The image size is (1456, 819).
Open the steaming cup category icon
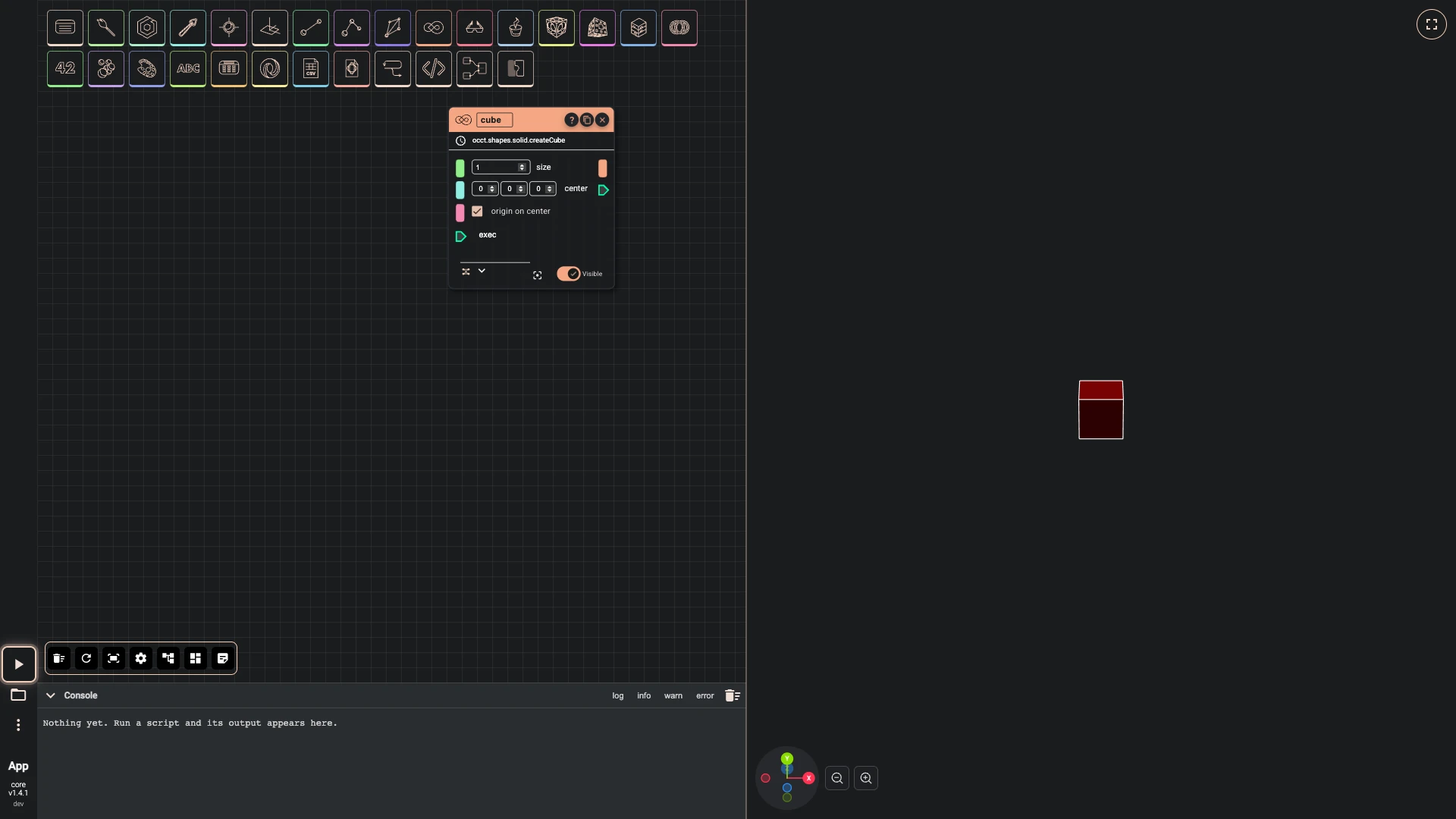click(x=516, y=28)
